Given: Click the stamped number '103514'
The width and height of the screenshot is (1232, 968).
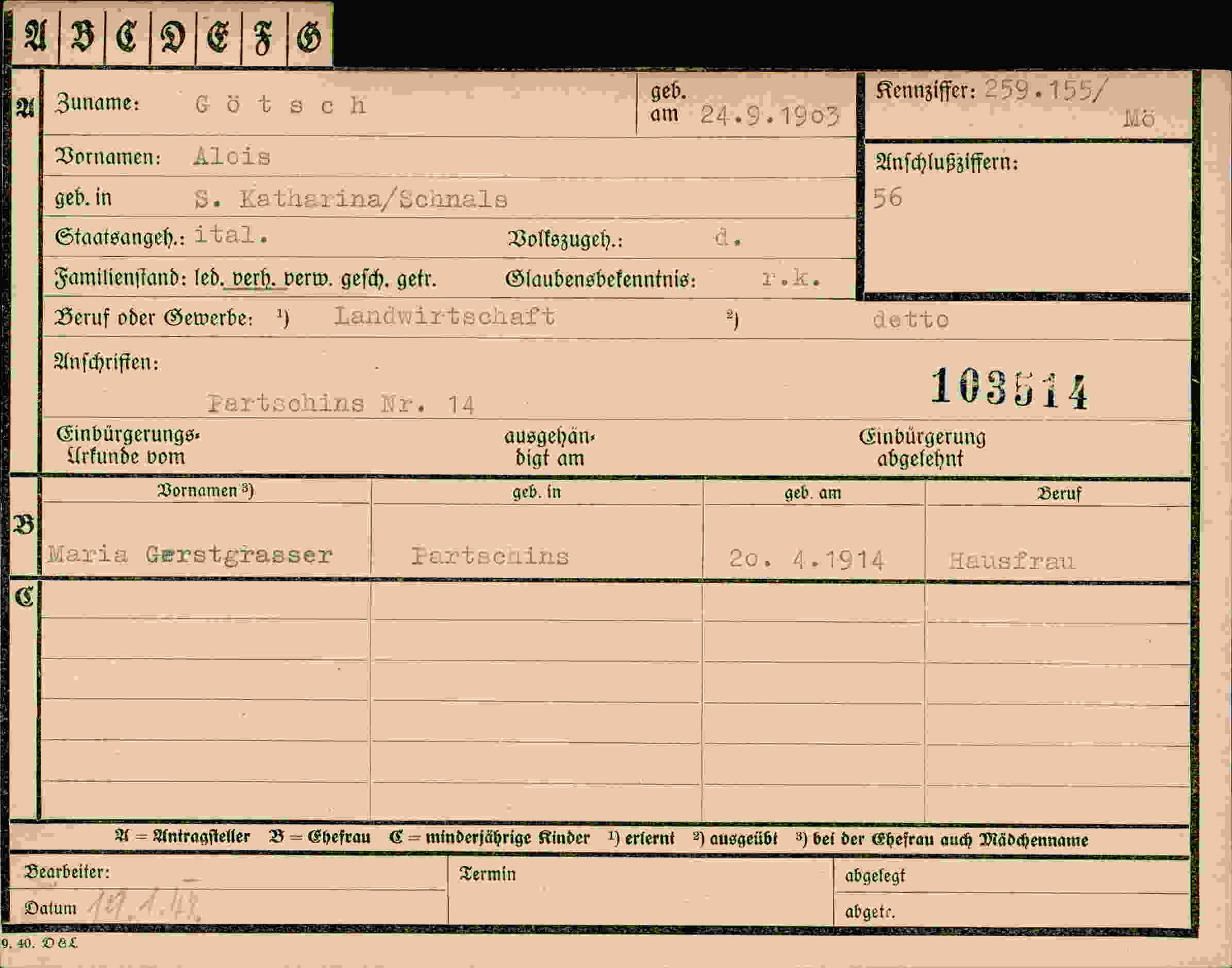Looking at the screenshot, I should click(x=1010, y=389).
